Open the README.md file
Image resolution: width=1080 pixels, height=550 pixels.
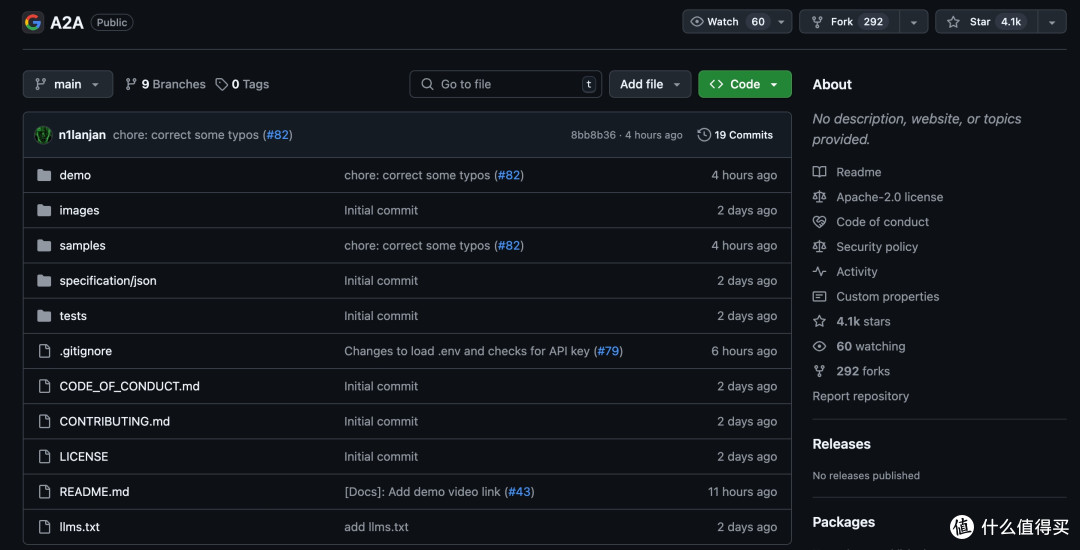point(94,491)
